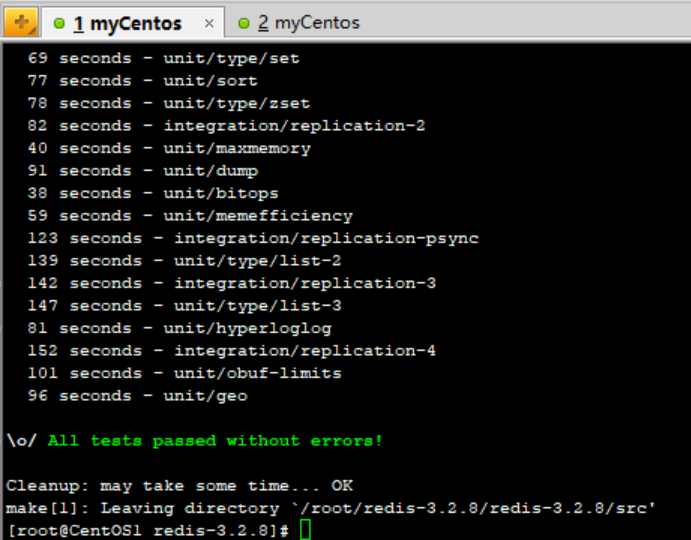Click the 'Leaving directory' make output line
Image resolution: width=691 pixels, height=540 pixels.
(330, 508)
